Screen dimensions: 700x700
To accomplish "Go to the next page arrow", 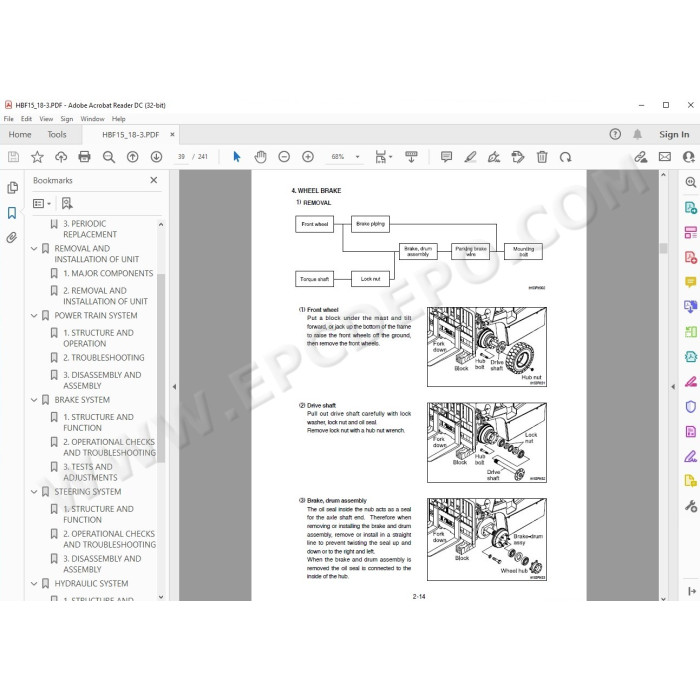I will coord(156,157).
